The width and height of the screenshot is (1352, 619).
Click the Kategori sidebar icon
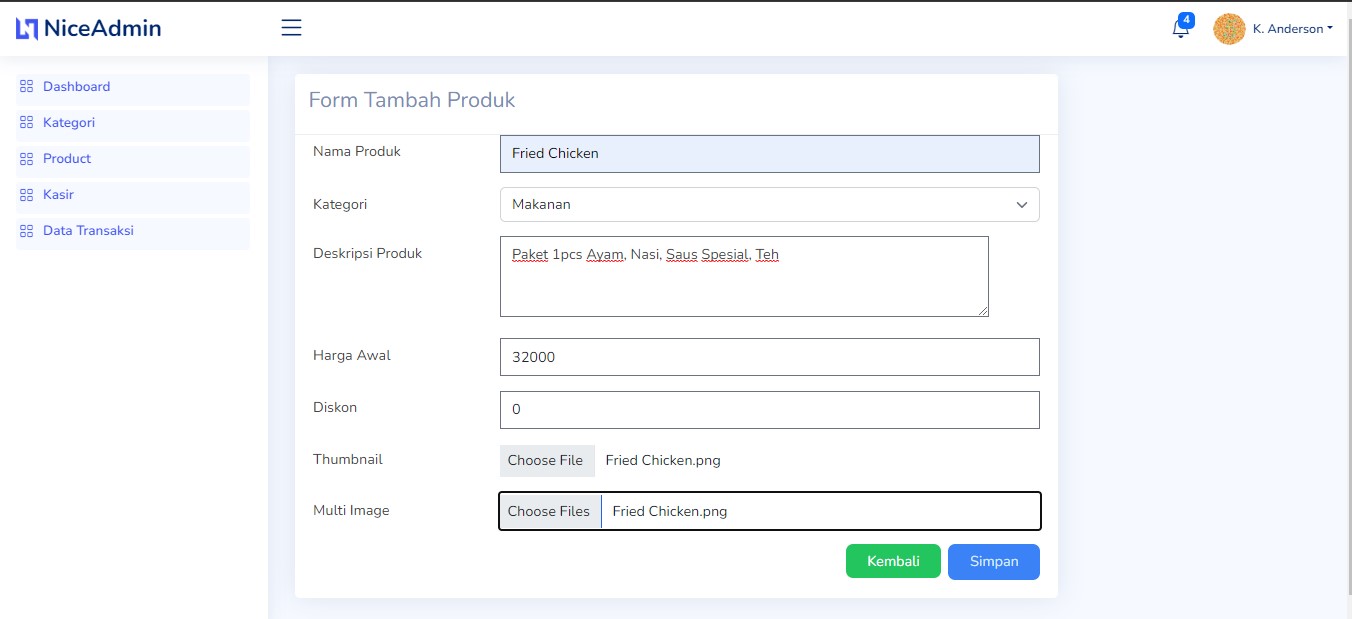(x=25, y=123)
